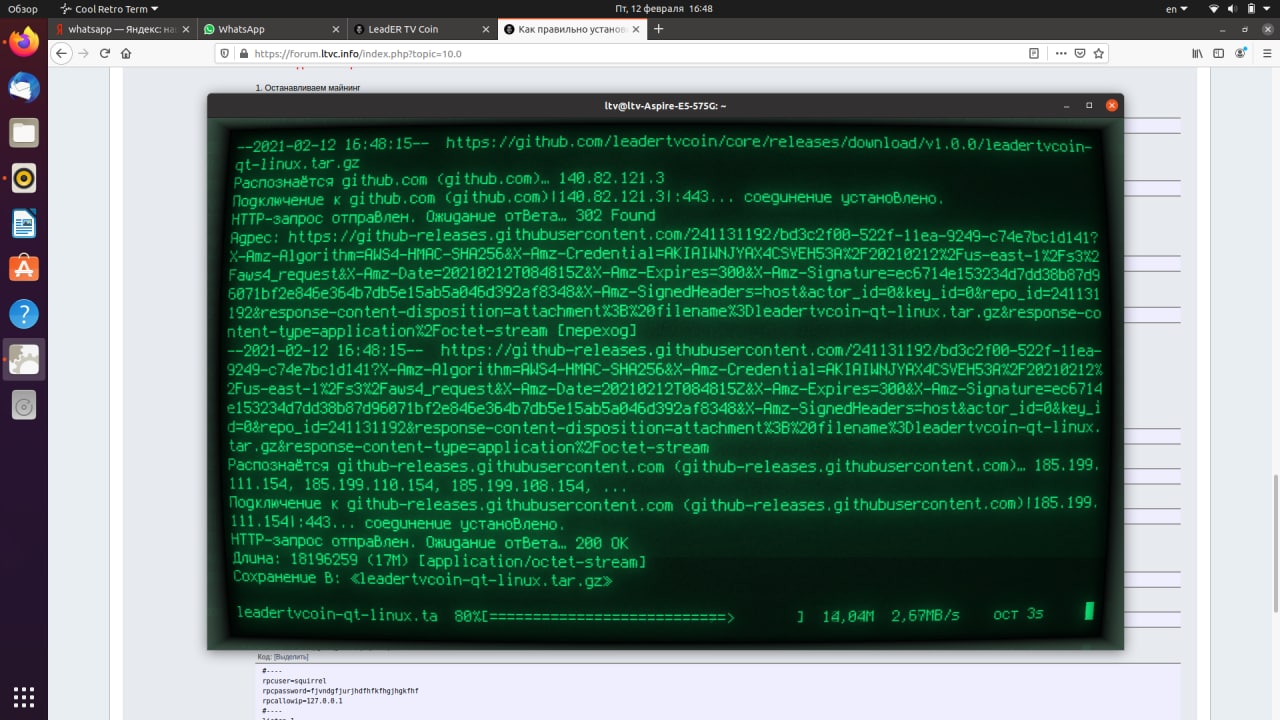Screen dimensions: 1280x720
Task: Open Ubuntu Software store from dock
Action: (24, 268)
